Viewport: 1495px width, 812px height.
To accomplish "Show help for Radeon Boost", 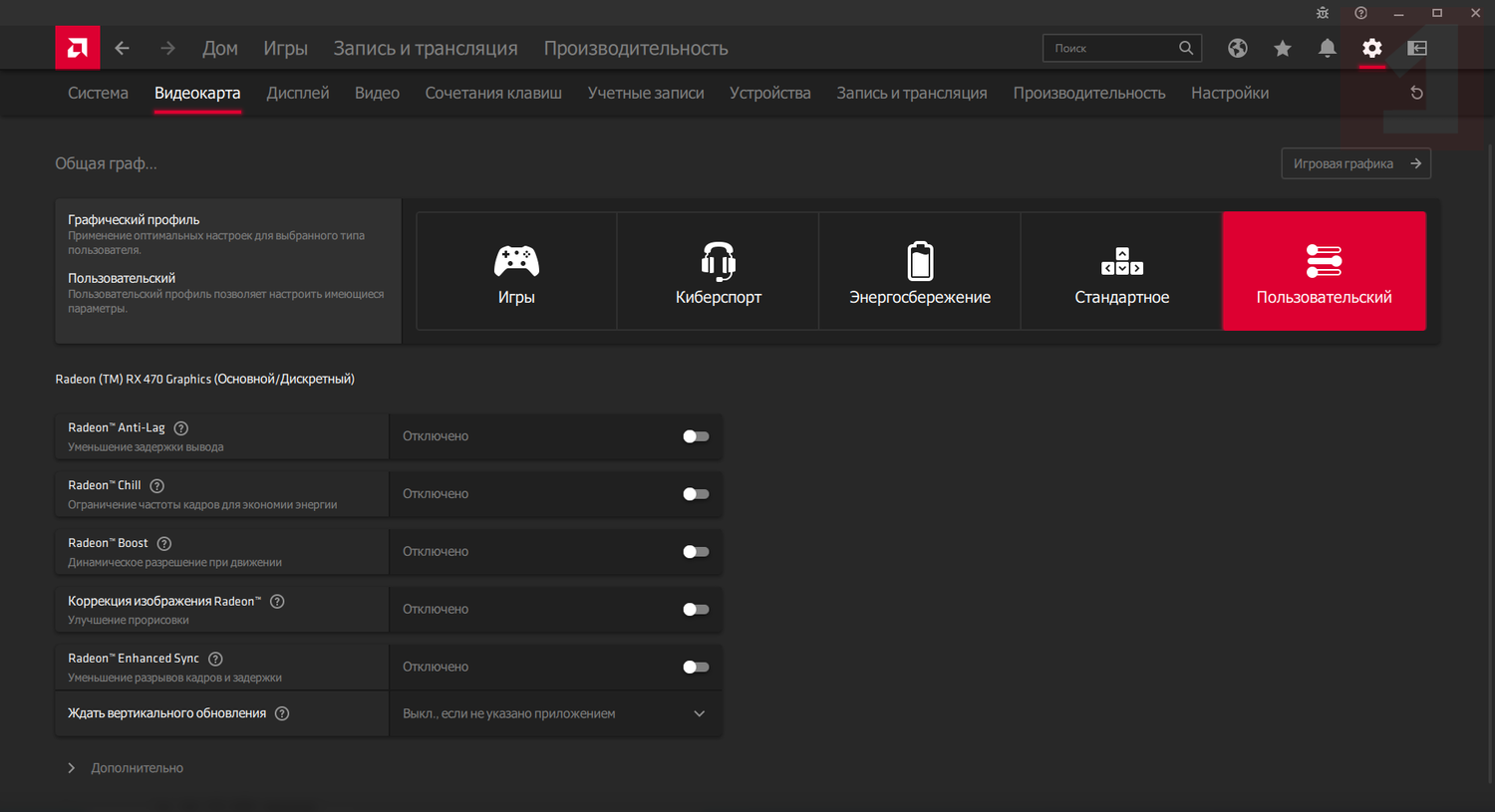I will tap(164, 544).
